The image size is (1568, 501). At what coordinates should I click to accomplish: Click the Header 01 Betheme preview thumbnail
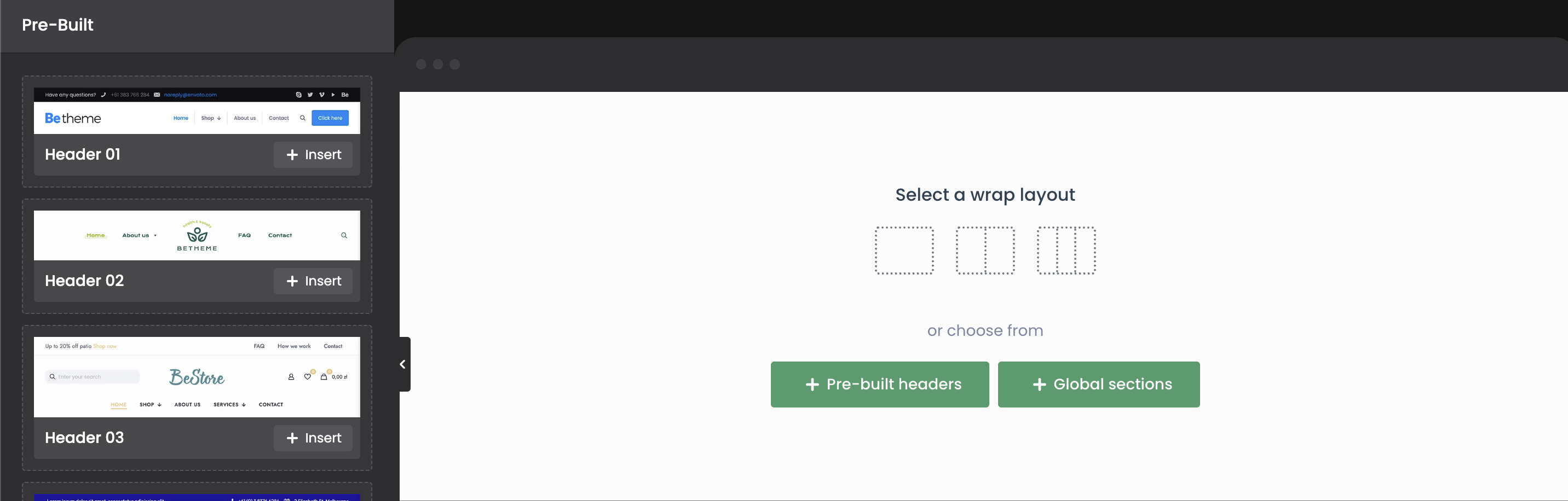(197, 110)
